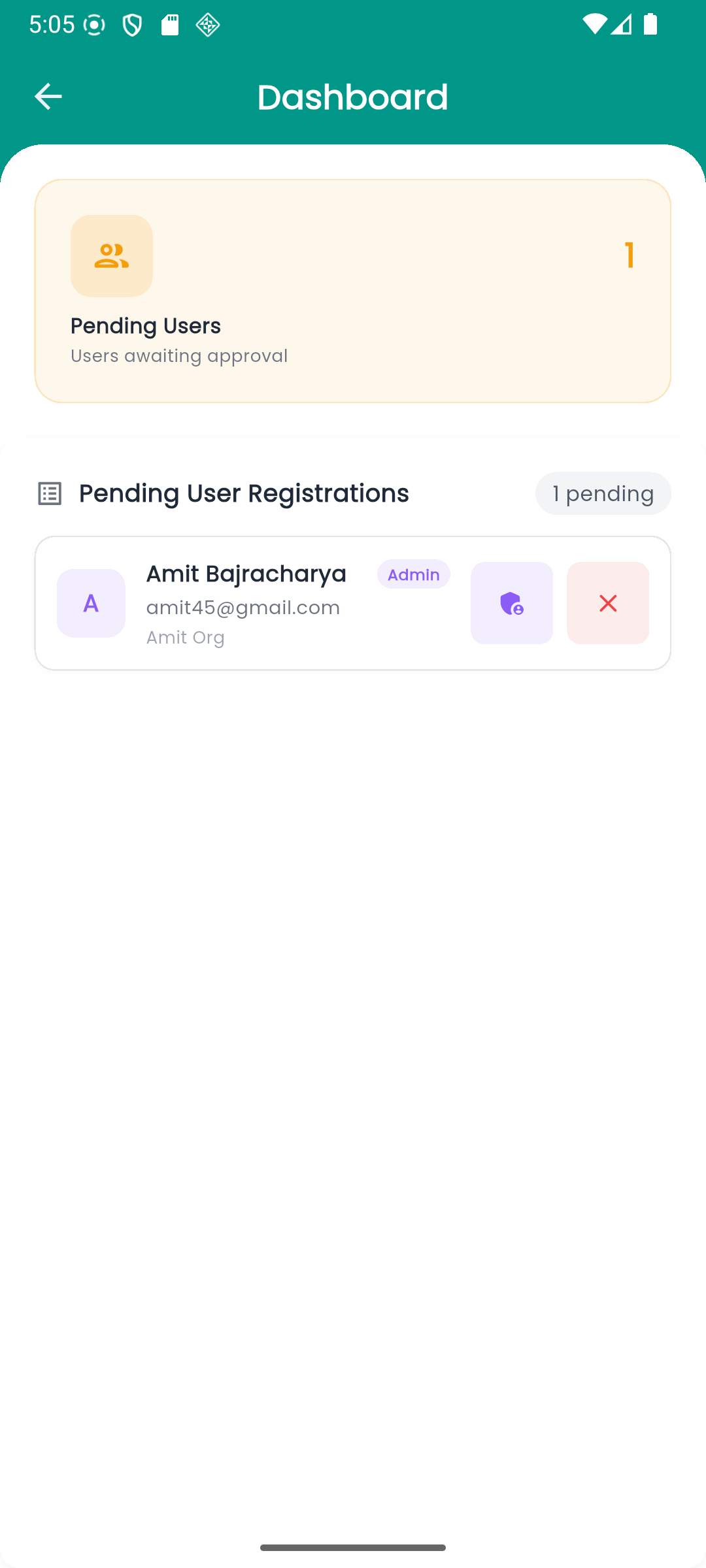706x1568 pixels.
Task: Click the "Amit Org" organization label
Action: (186, 638)
